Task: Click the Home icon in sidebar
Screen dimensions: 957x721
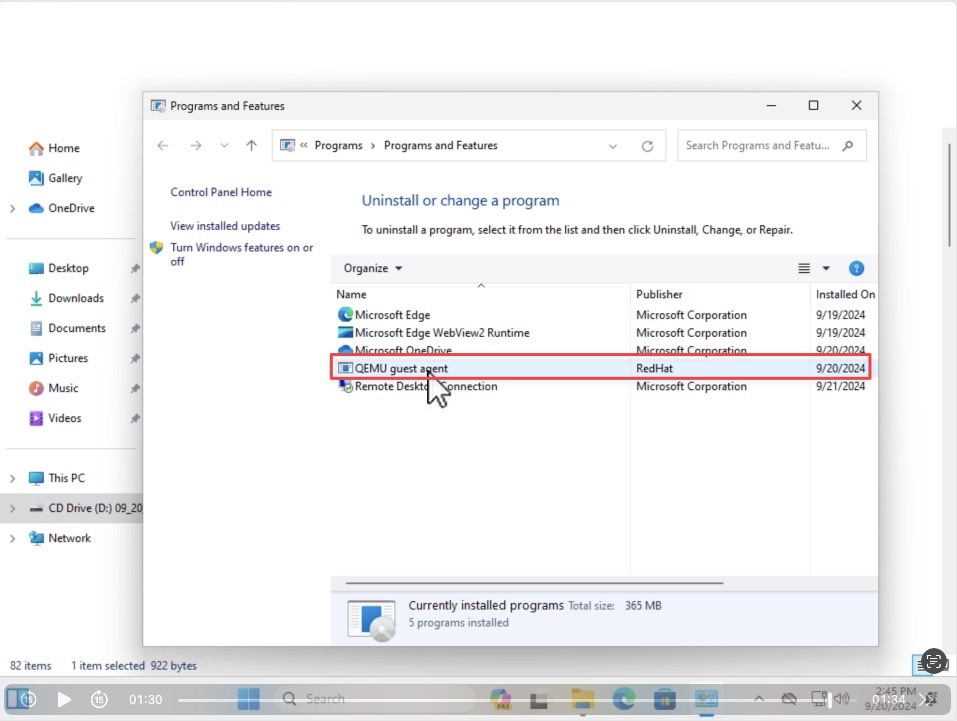Action: pyautogui.click(x=36, y=148)
